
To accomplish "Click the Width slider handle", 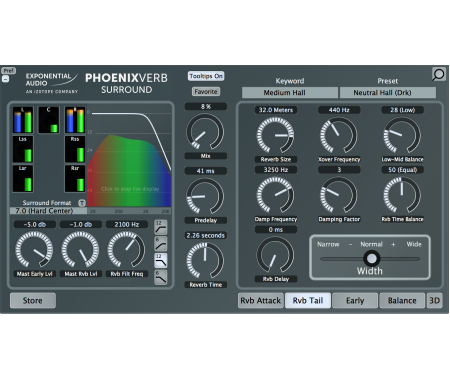I will (371, 258).
